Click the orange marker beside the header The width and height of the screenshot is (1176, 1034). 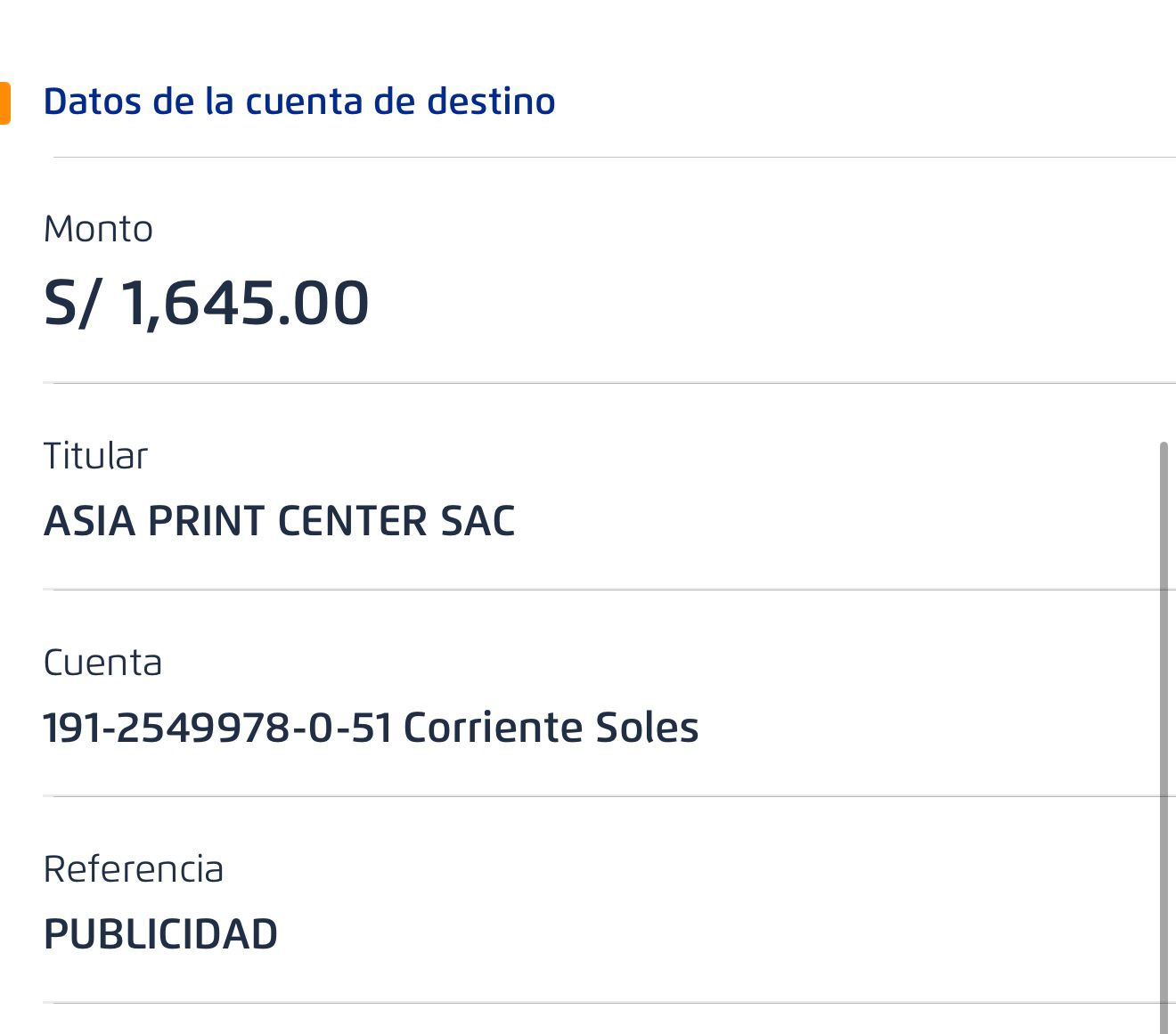(x=4, y=103)
